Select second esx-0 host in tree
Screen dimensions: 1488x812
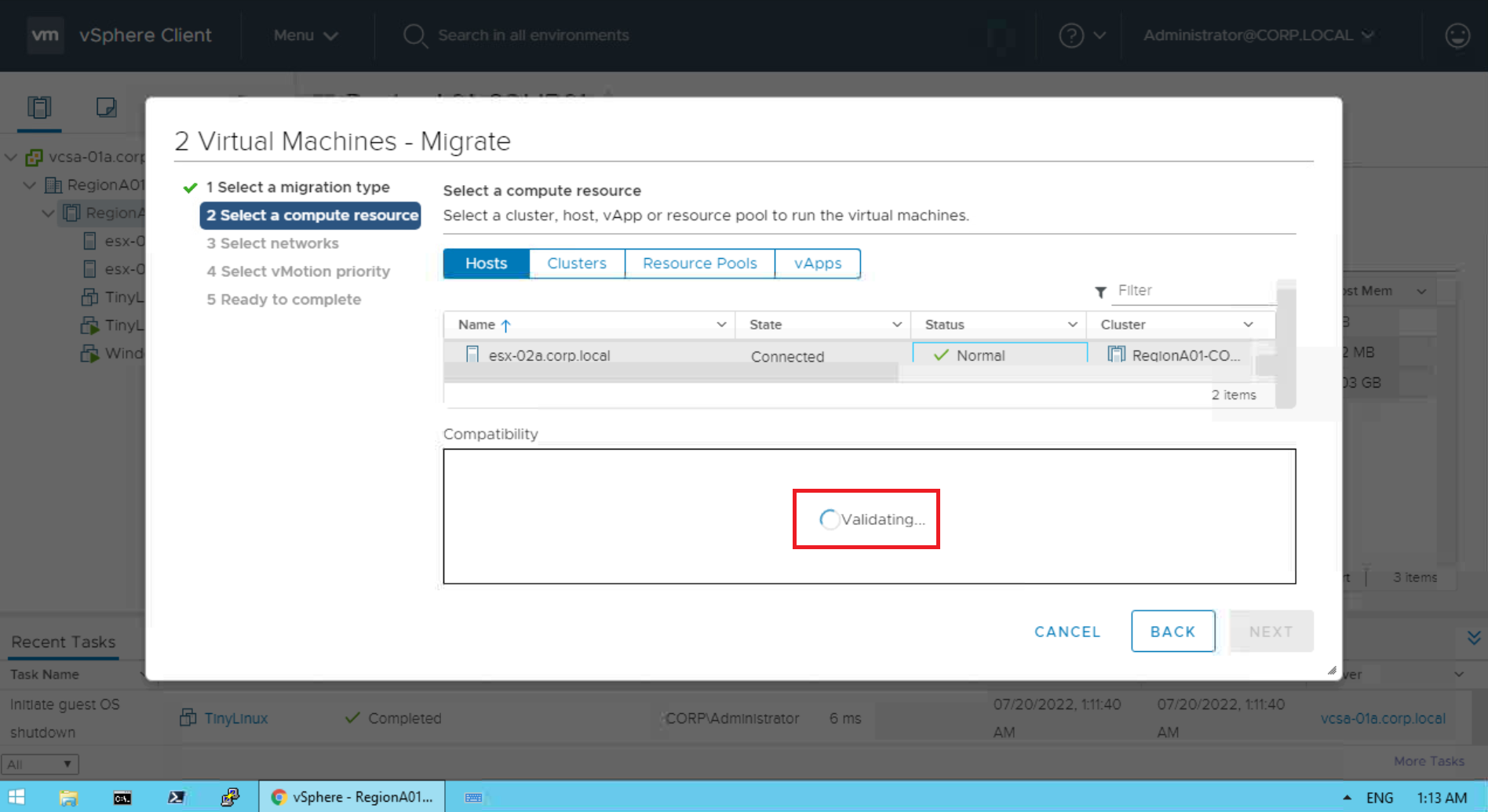tap(113, 269)
